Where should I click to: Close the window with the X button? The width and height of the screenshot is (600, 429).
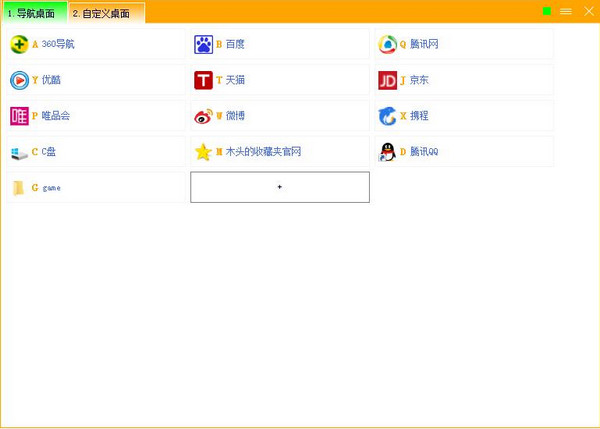point(588,11)
